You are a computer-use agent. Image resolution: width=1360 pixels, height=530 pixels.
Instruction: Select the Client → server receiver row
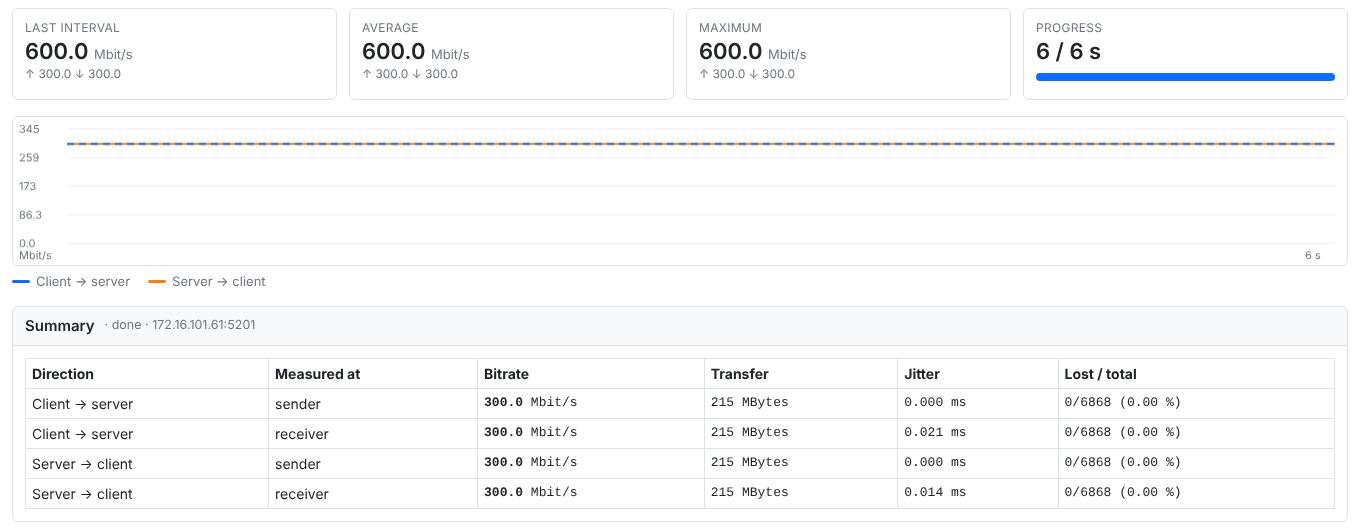[x=680, y=434]
